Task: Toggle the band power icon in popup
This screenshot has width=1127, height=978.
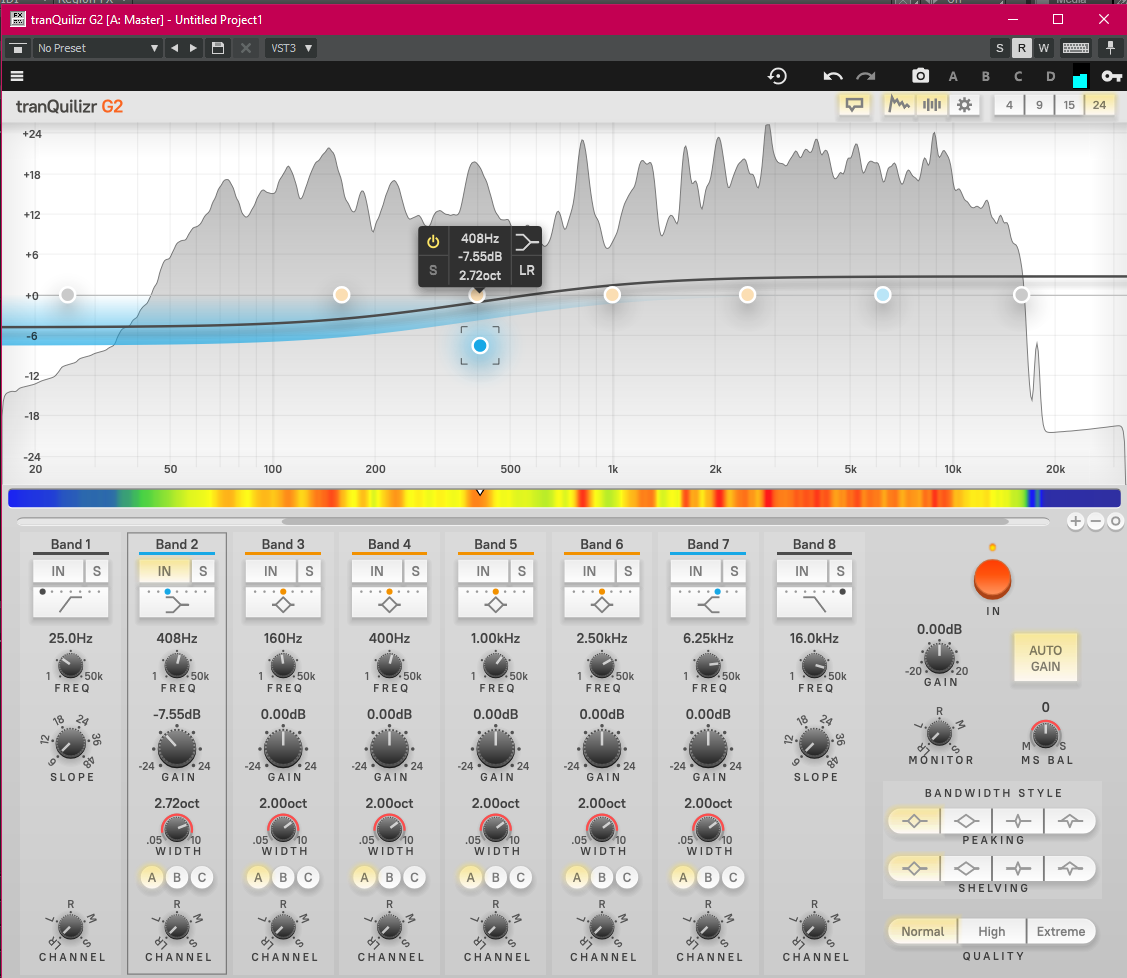Action: point(433,242)
